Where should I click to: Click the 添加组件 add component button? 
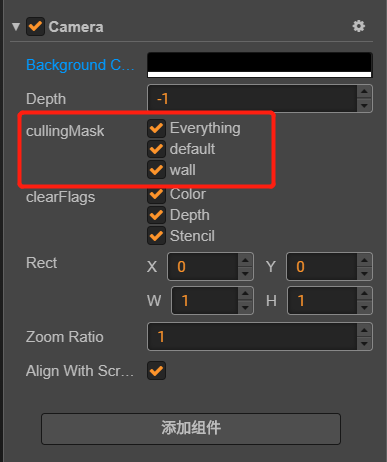191,429
